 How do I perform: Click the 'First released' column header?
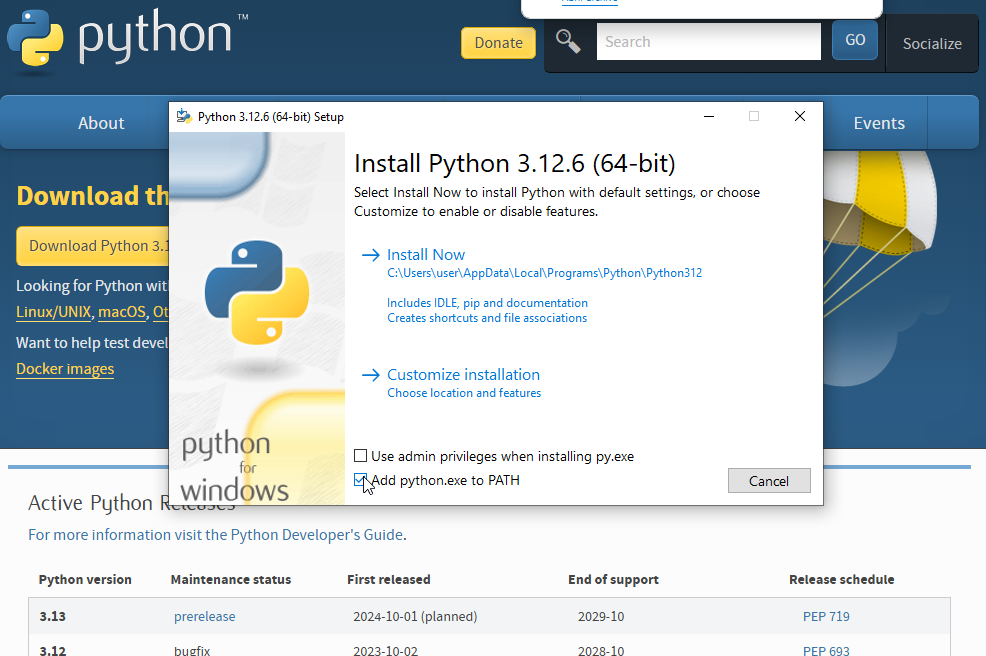[x=389, y=579]
